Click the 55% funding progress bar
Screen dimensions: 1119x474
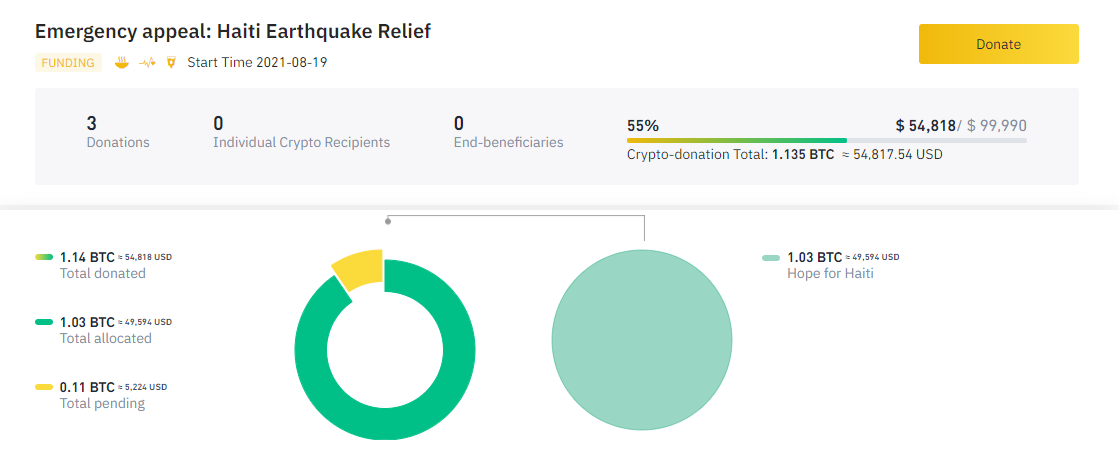coord(826,140)
